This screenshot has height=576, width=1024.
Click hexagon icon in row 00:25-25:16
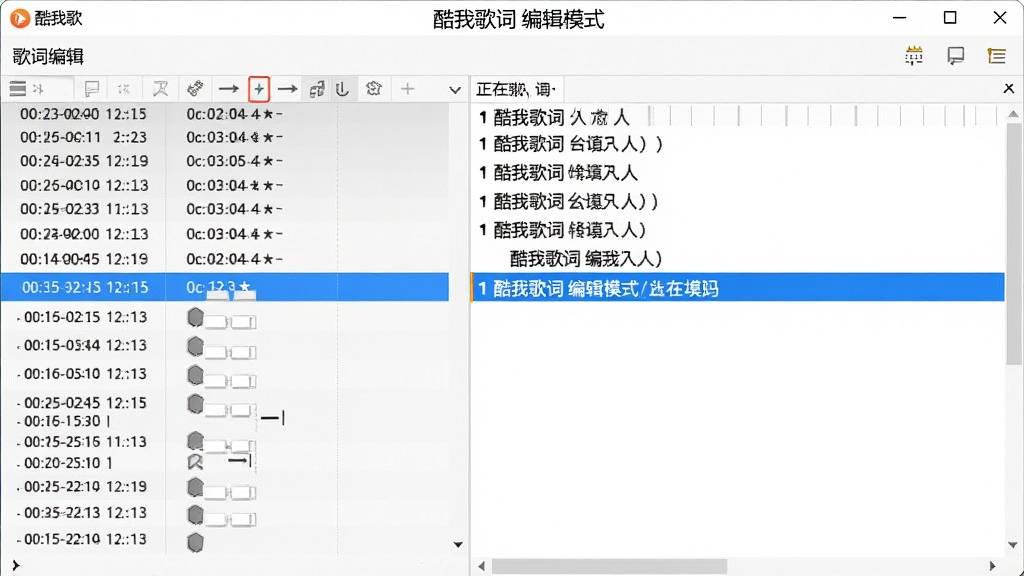coord(195,440)
